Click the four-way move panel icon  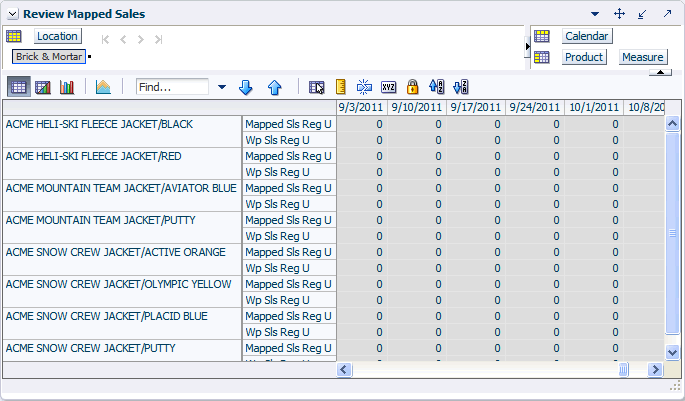pyautogui.click(x=619, y=14)
